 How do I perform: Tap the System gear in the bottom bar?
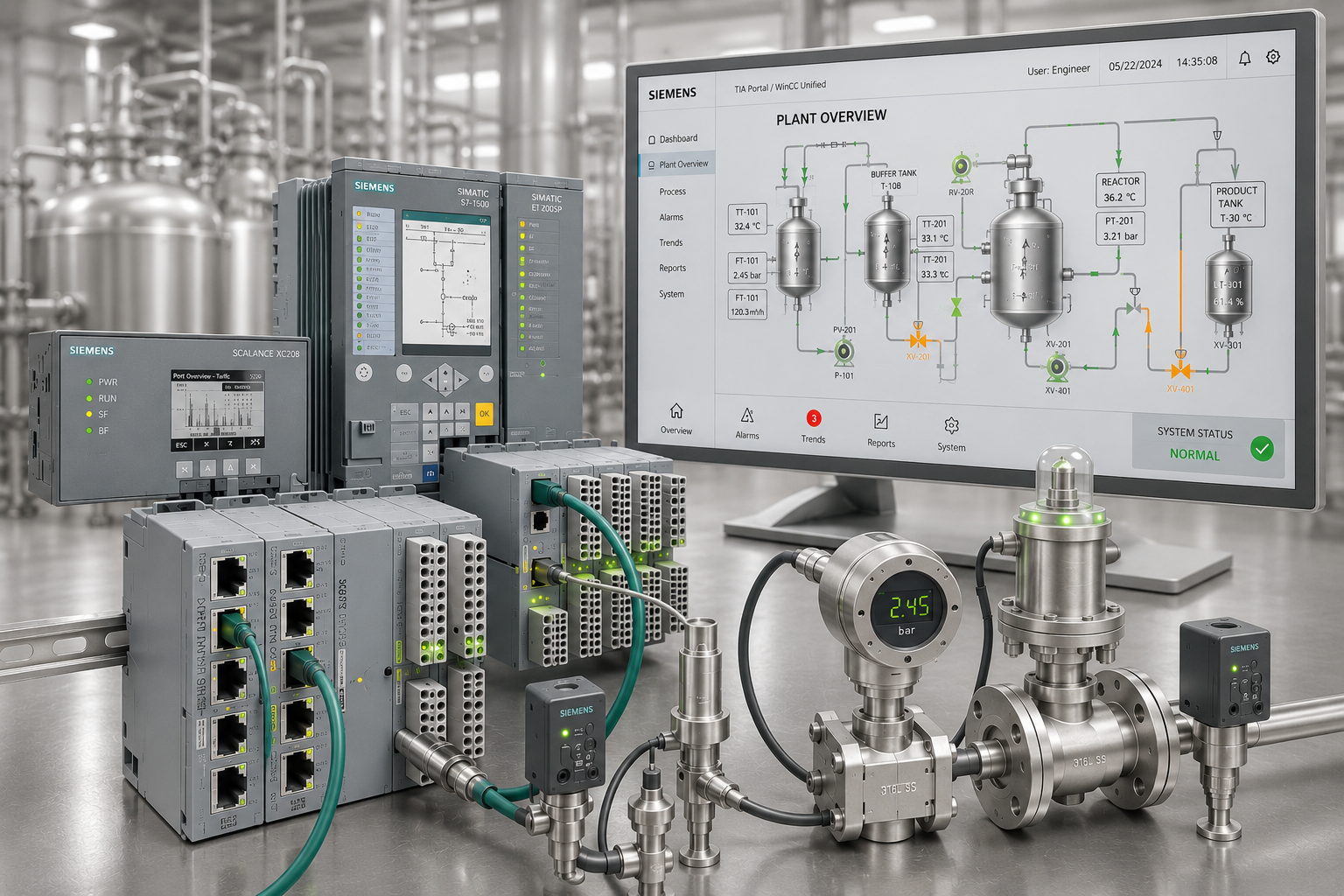(x=952, y=425)
